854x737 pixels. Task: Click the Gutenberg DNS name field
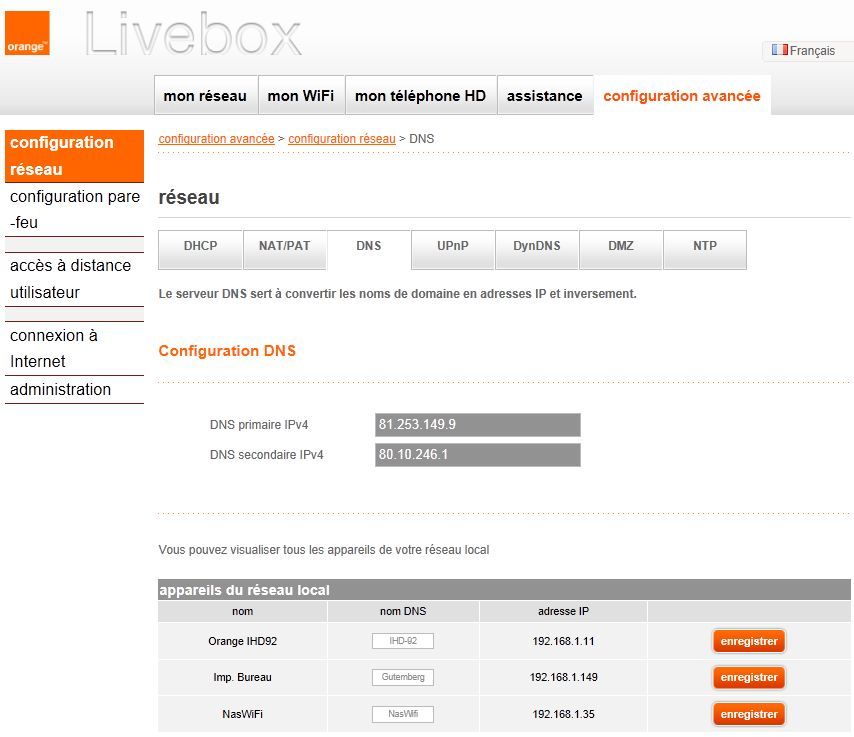403,677
